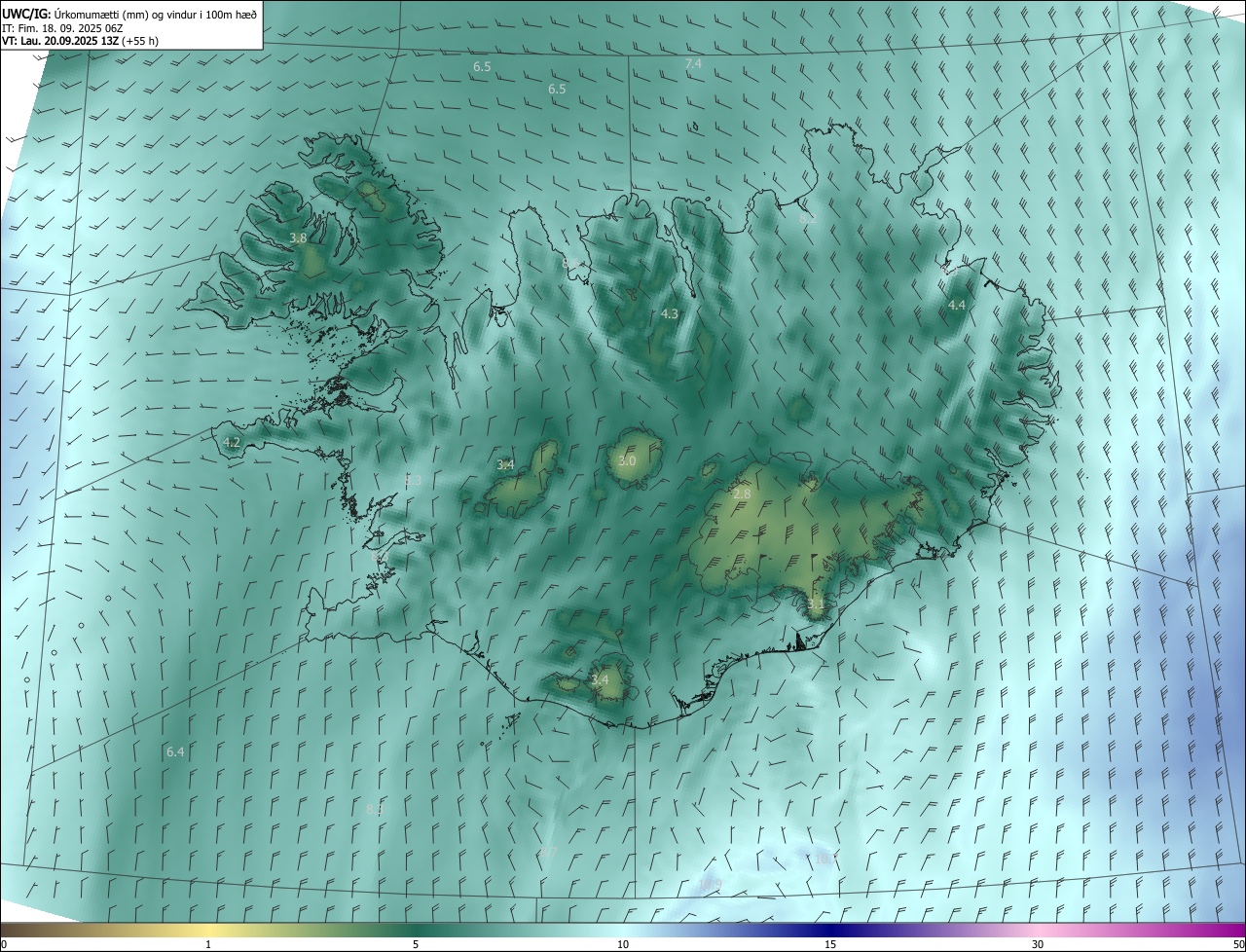Viewport: 1246px width, 952px height.
Task: Click the 50 tick label on the color scale
Action: pyautogui.click(x=1238, y=944)
